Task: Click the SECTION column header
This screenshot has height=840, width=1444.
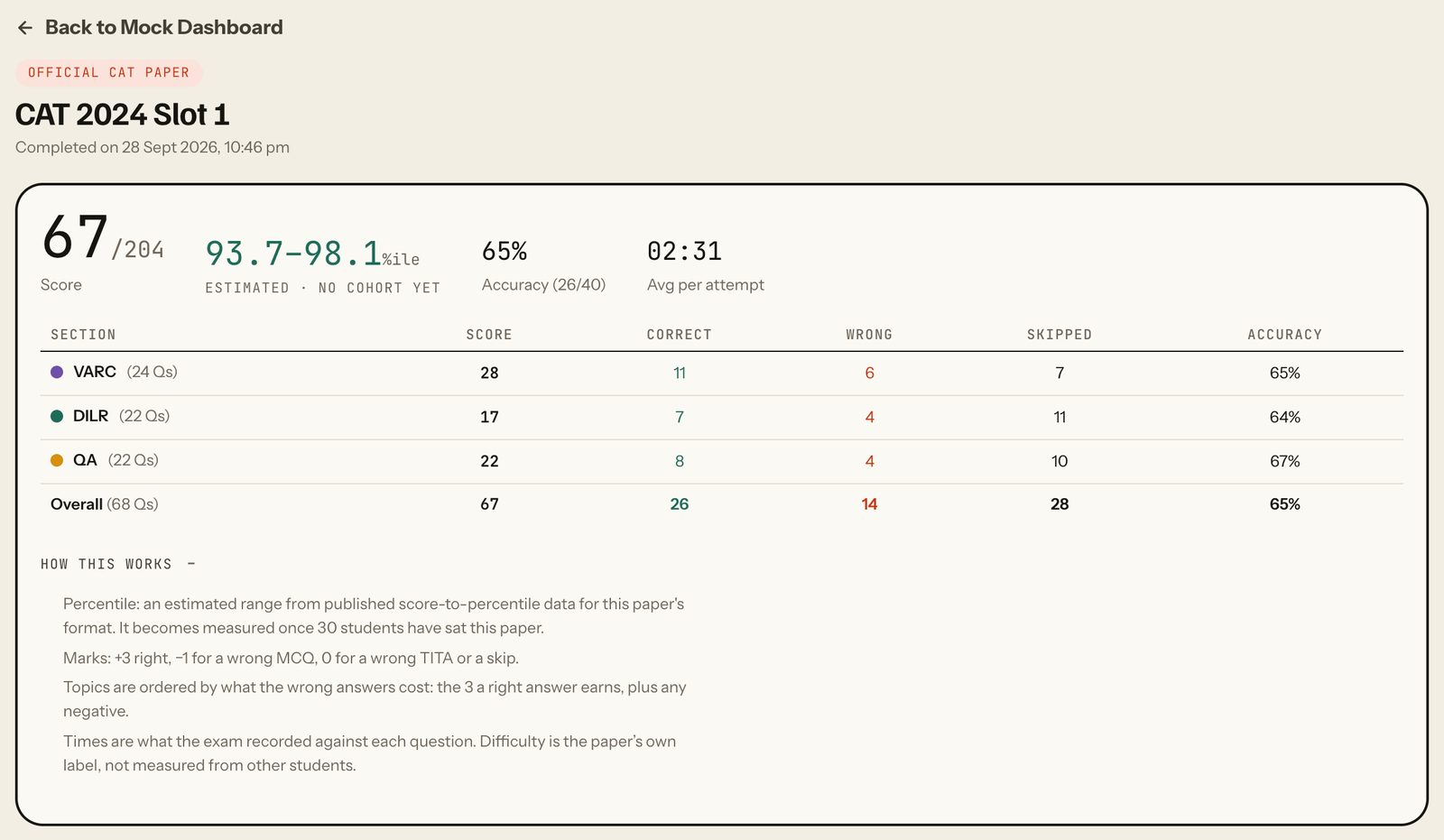Action: coord(83,335)
